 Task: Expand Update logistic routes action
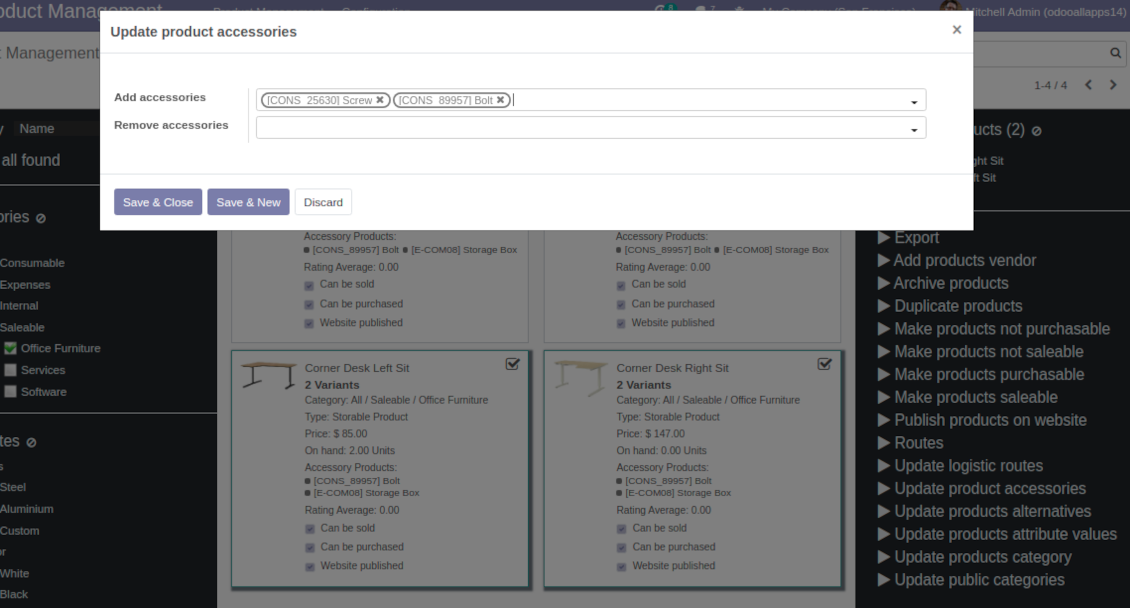(x=960, y=466)
